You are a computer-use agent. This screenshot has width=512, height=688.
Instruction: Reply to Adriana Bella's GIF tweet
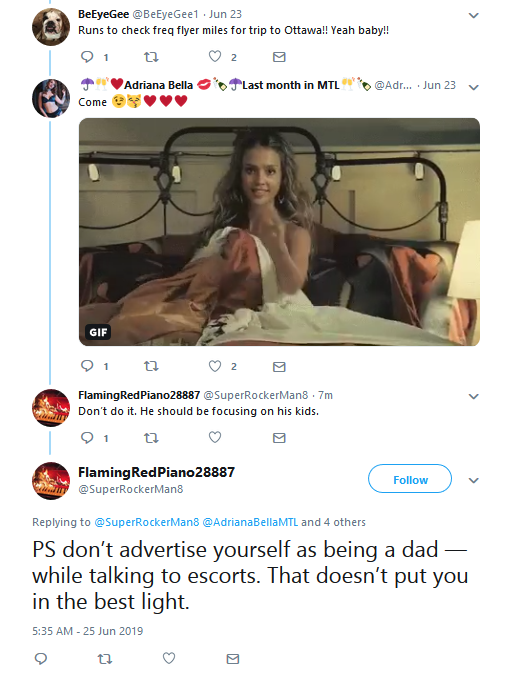[87, 366]
